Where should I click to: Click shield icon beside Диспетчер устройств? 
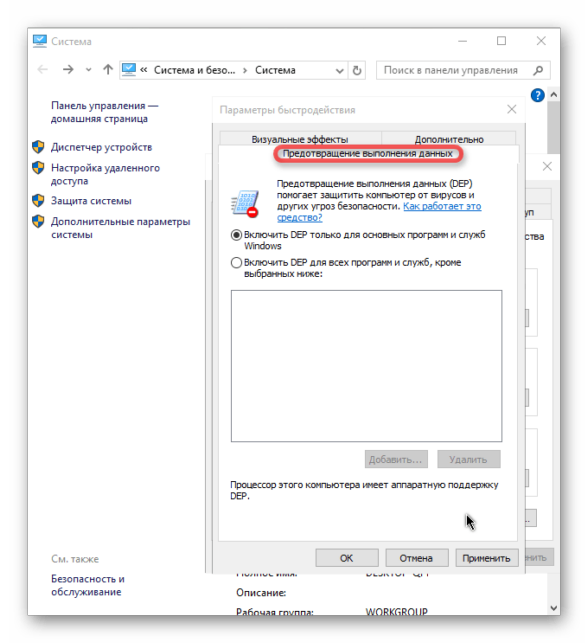tap(38, 146)
